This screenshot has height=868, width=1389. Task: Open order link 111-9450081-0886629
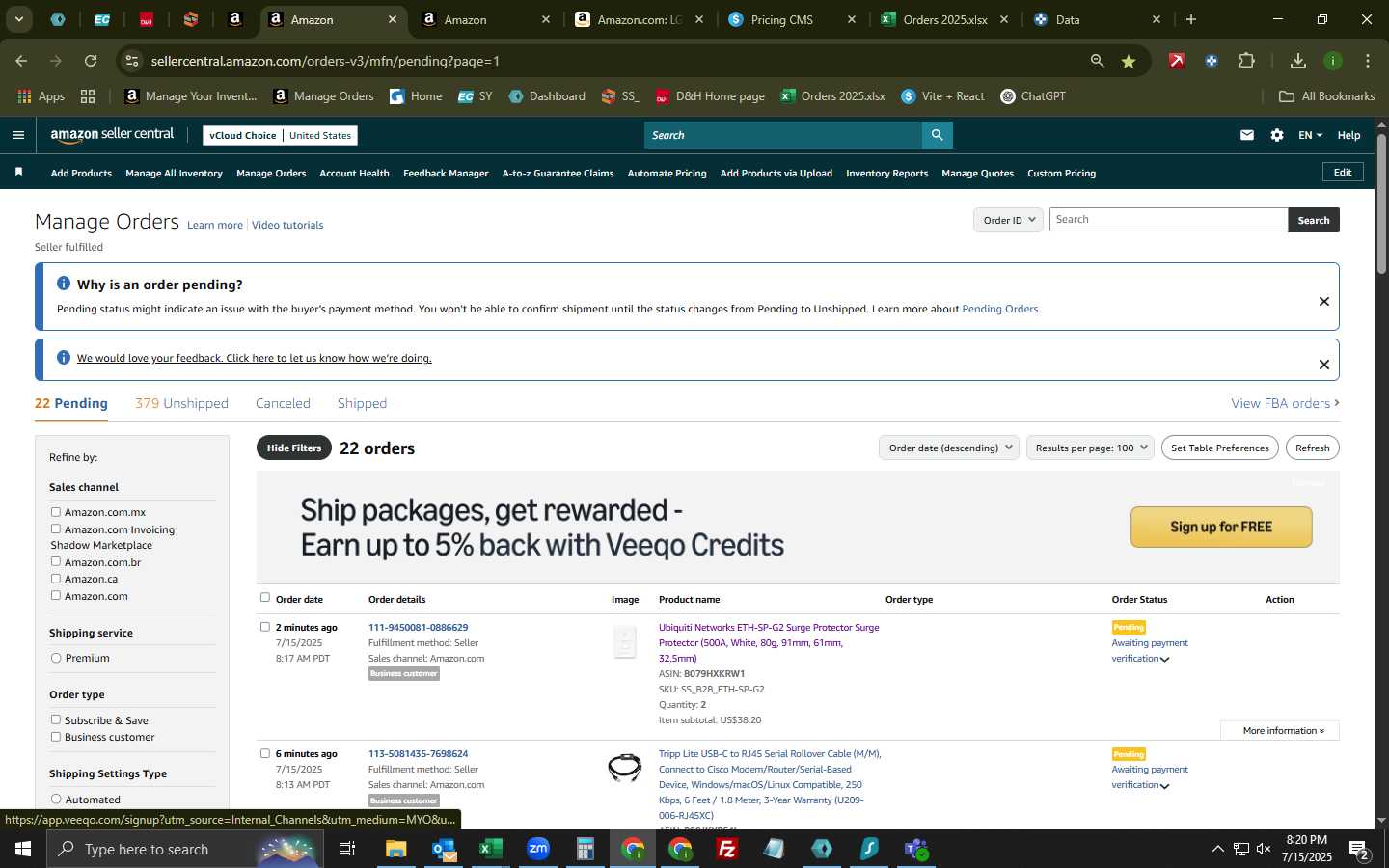click(x=418, y=627)
